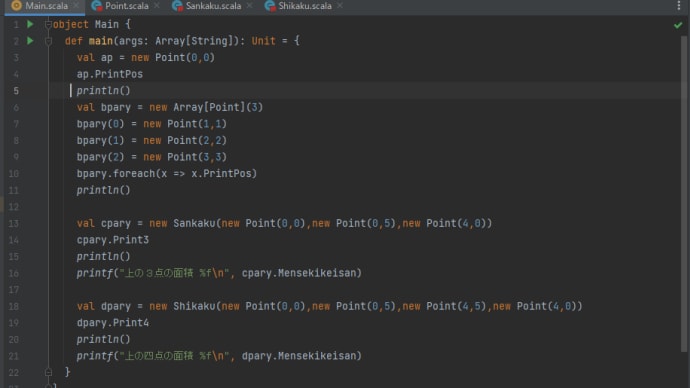This screenshot has height=388, width=690.
Task: Click println() on line 20
Action: pos(103,340)
